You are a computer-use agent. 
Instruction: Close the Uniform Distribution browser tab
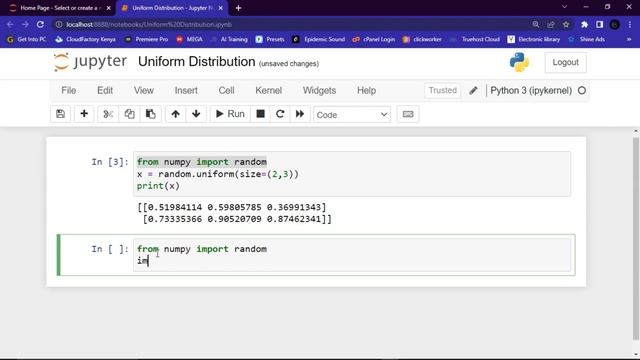coord(221,8)
